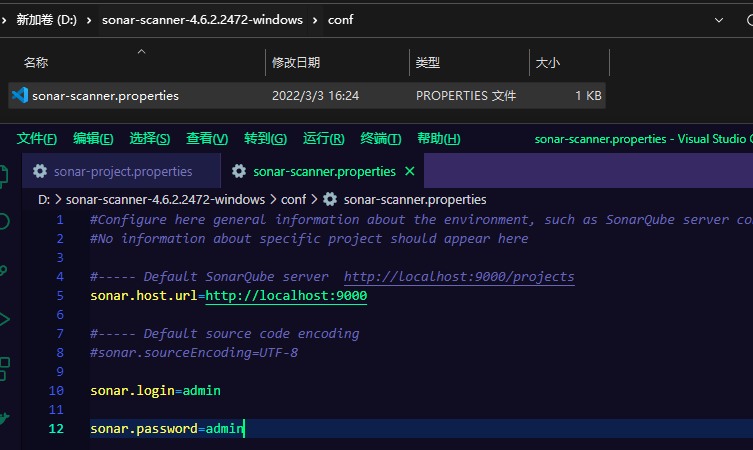Click the '#No information about specific project' comment

309,239
